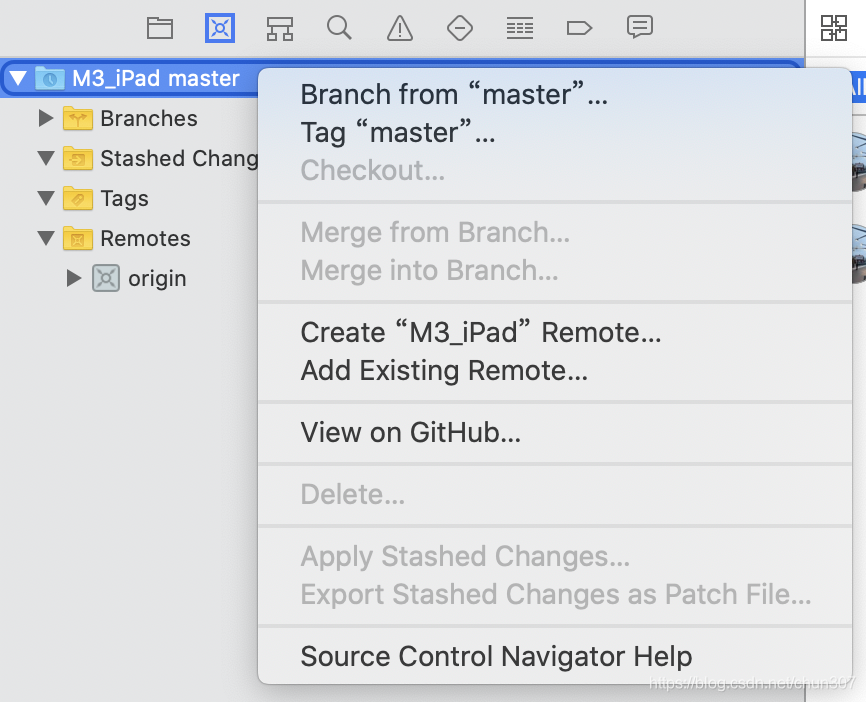Choose Checkout… in context menu
The image size is (866, 702).
point(555,170)
